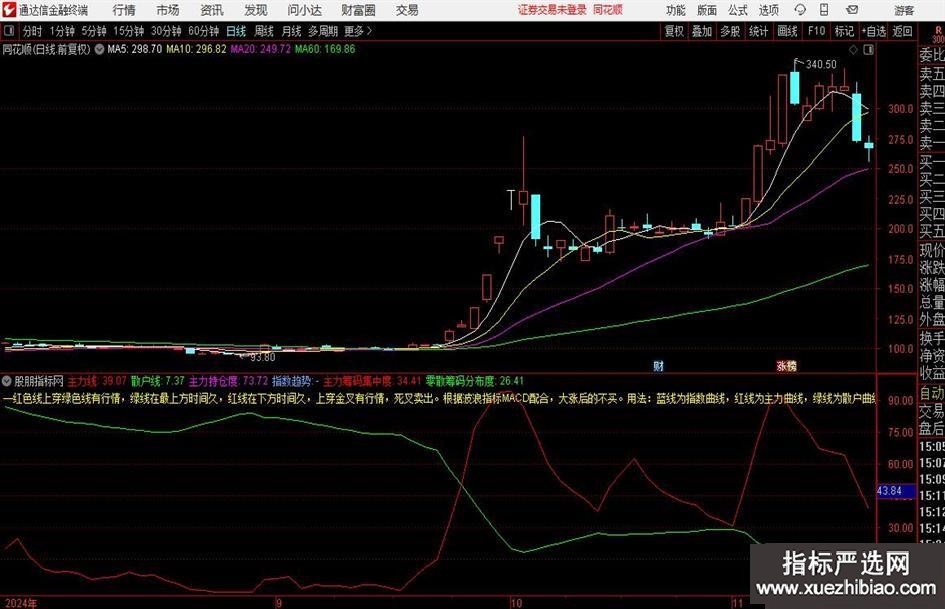Switch to the 分时 chart tab
945x609 pixels.
33,31
